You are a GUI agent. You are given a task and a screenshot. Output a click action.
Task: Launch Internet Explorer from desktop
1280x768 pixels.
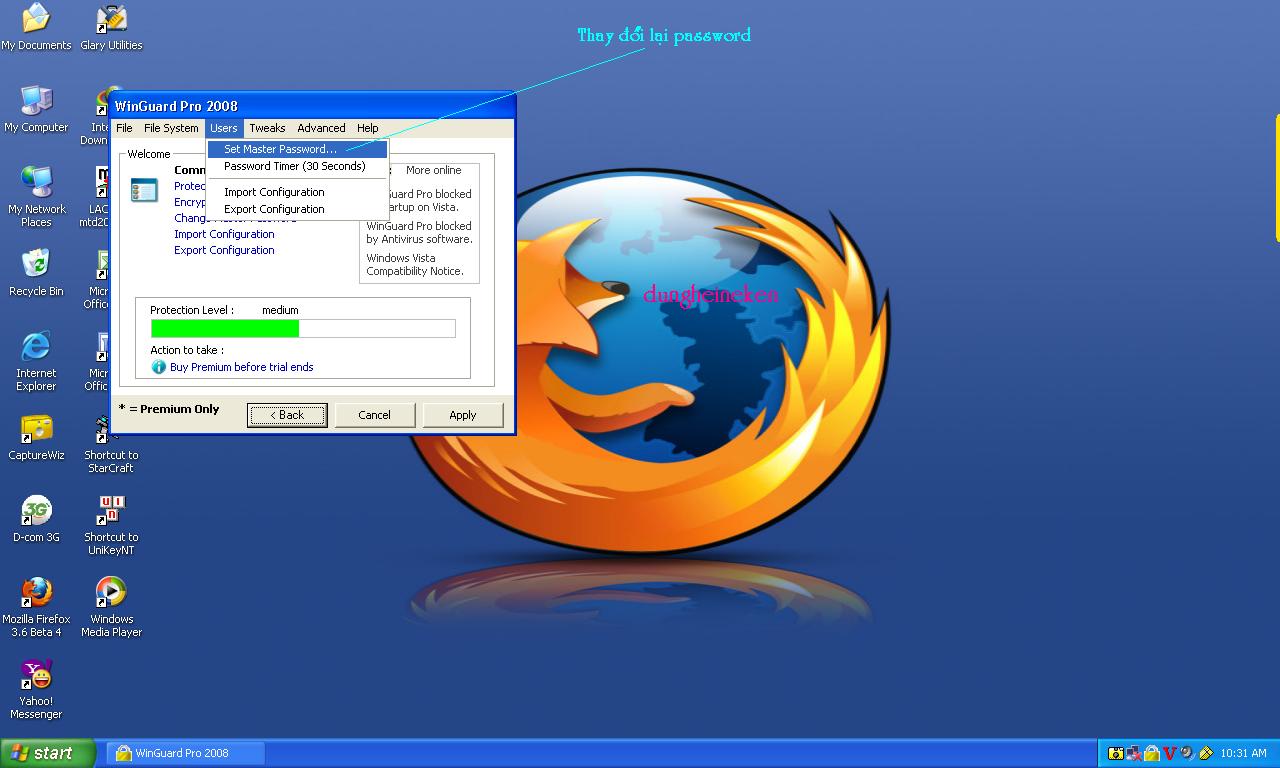36,361
